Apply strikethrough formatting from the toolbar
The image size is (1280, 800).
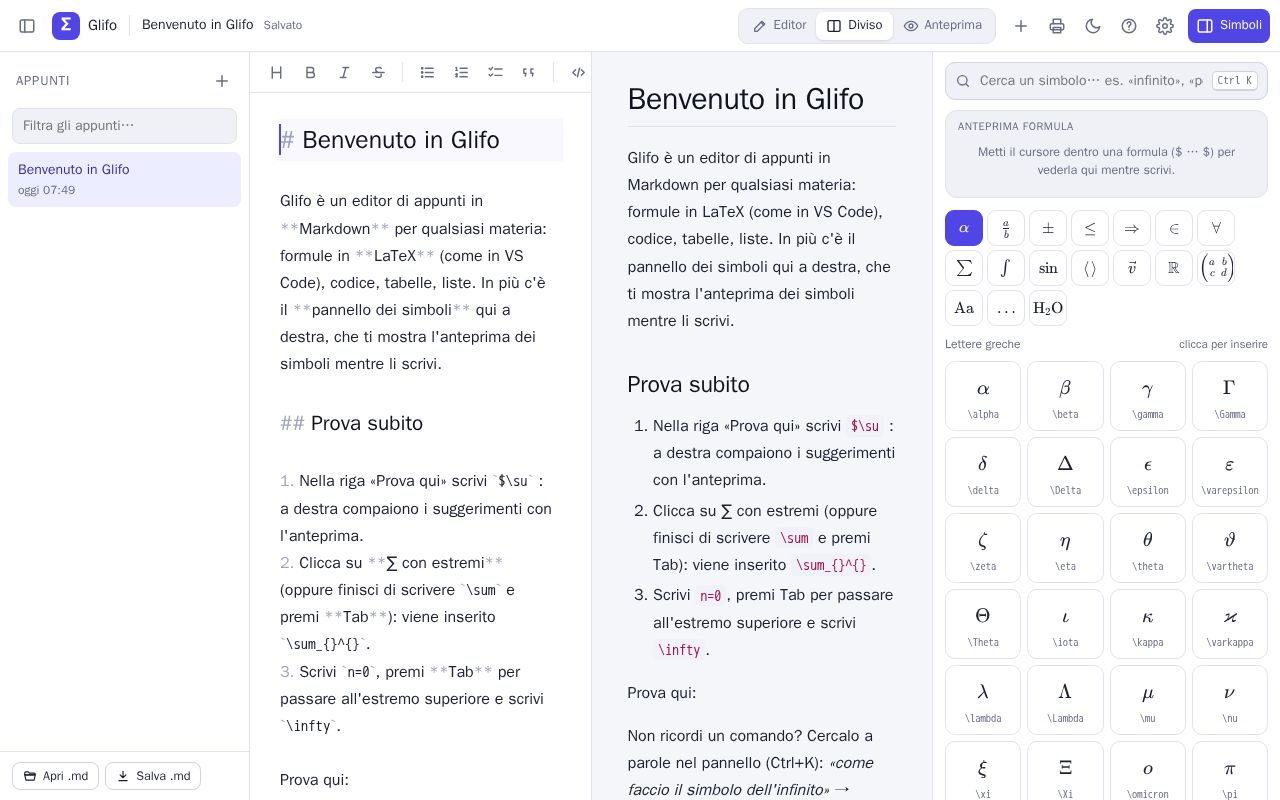click(378, 72)
